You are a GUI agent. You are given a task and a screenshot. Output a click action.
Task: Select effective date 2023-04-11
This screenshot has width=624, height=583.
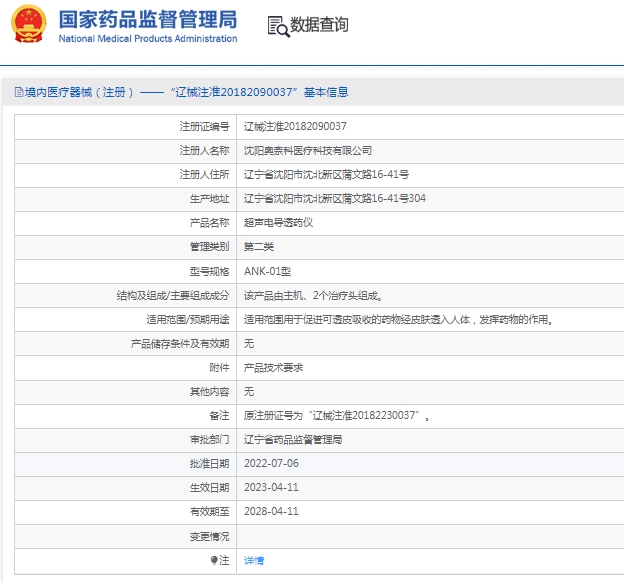click(271, 487)
